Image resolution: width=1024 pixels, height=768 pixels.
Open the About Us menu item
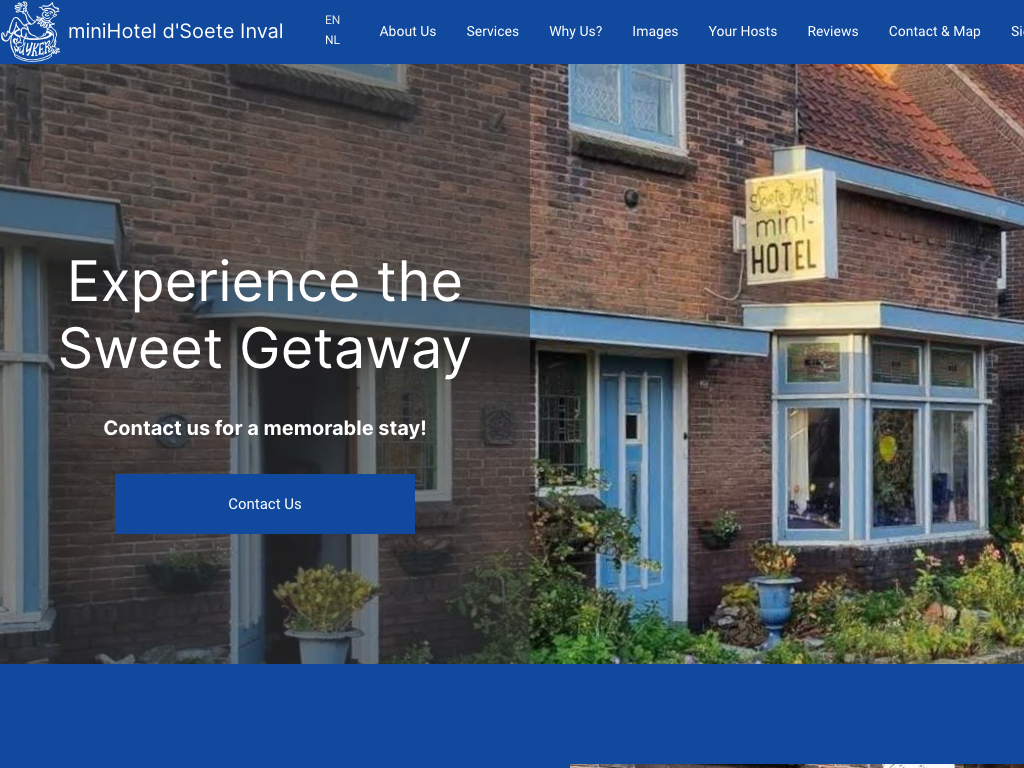(408, 31)
